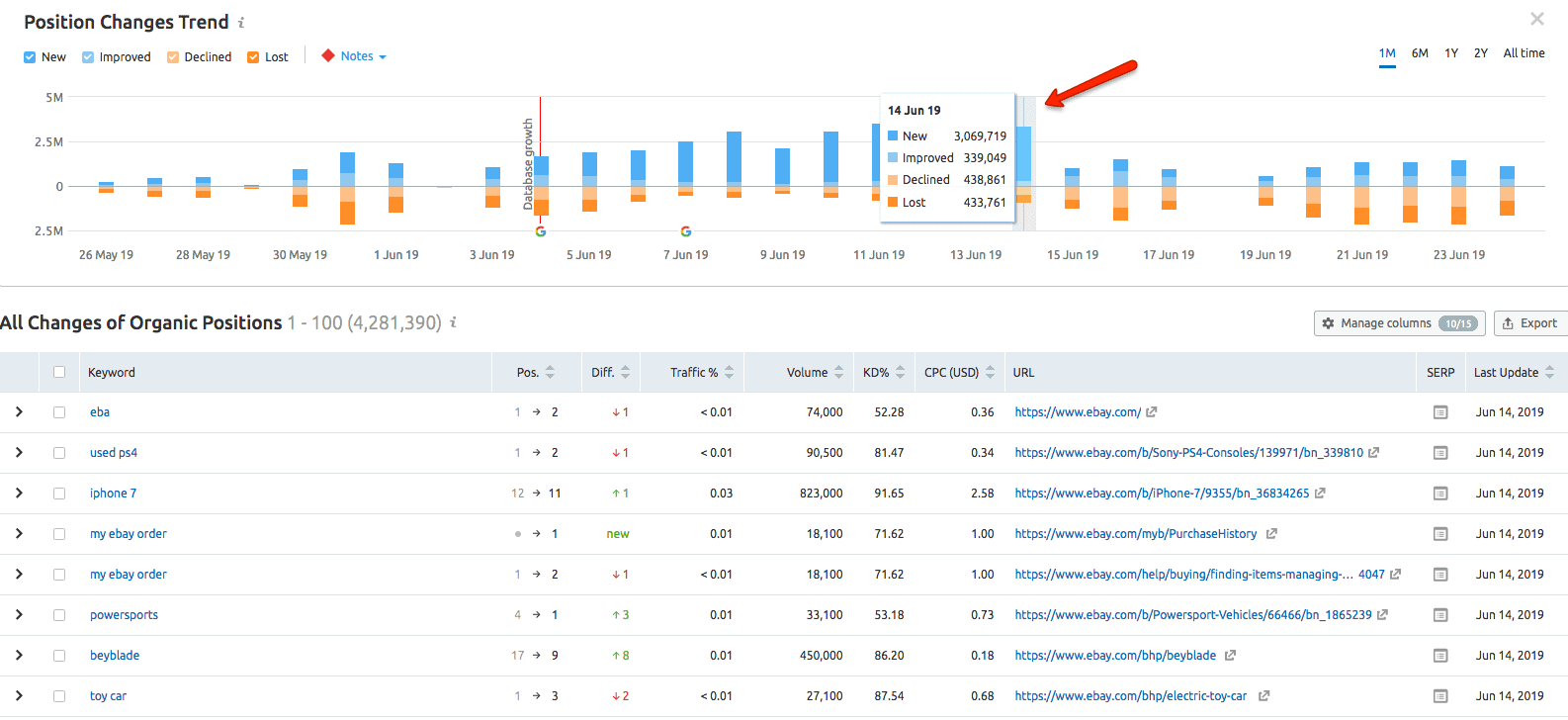Sort by CPC (USD) column arrows
Screen dimensions: 1568x720
(991, 373)
